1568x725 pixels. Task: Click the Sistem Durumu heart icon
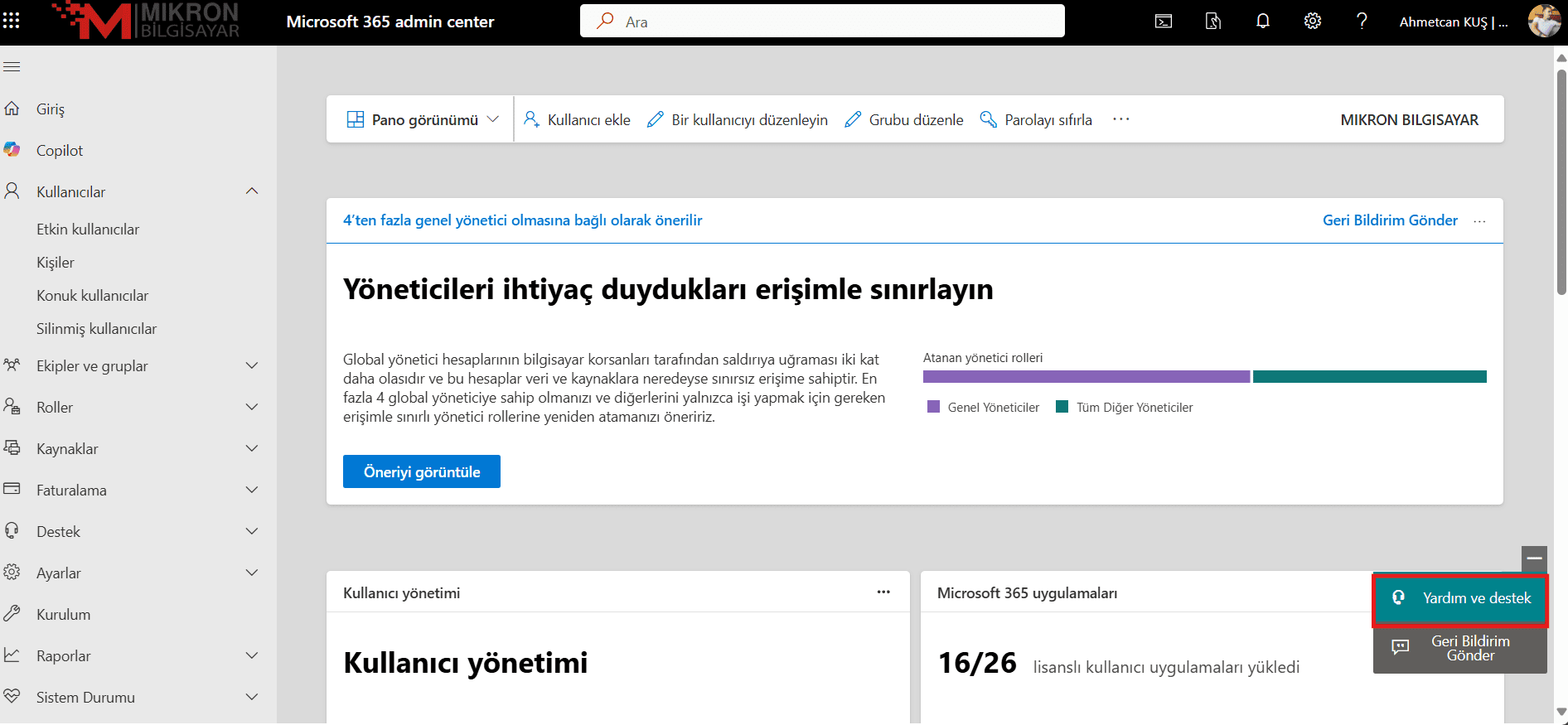click(x=12, y=697)
